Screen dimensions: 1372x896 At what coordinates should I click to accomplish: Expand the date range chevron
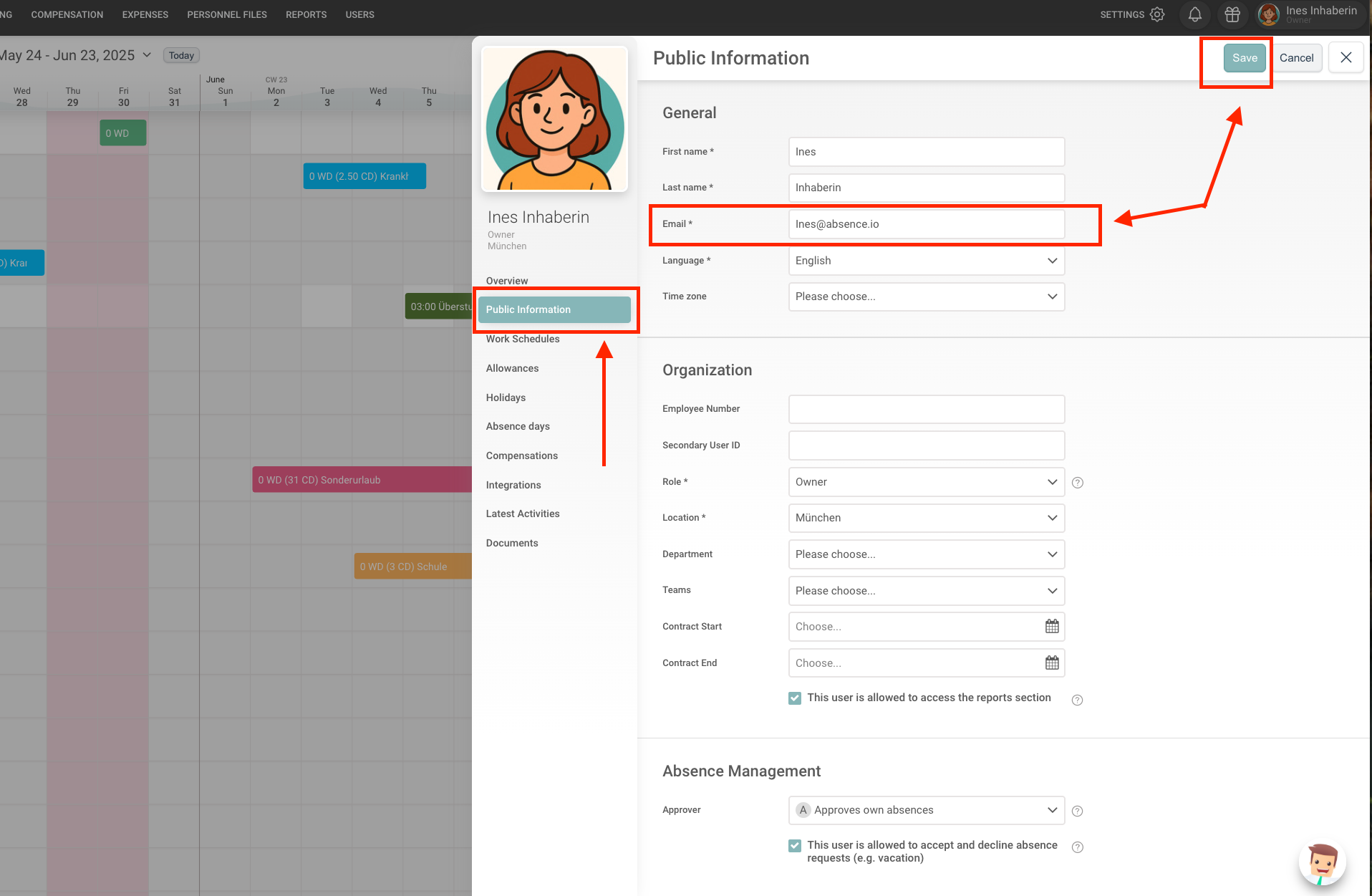[x=147, y=55]
